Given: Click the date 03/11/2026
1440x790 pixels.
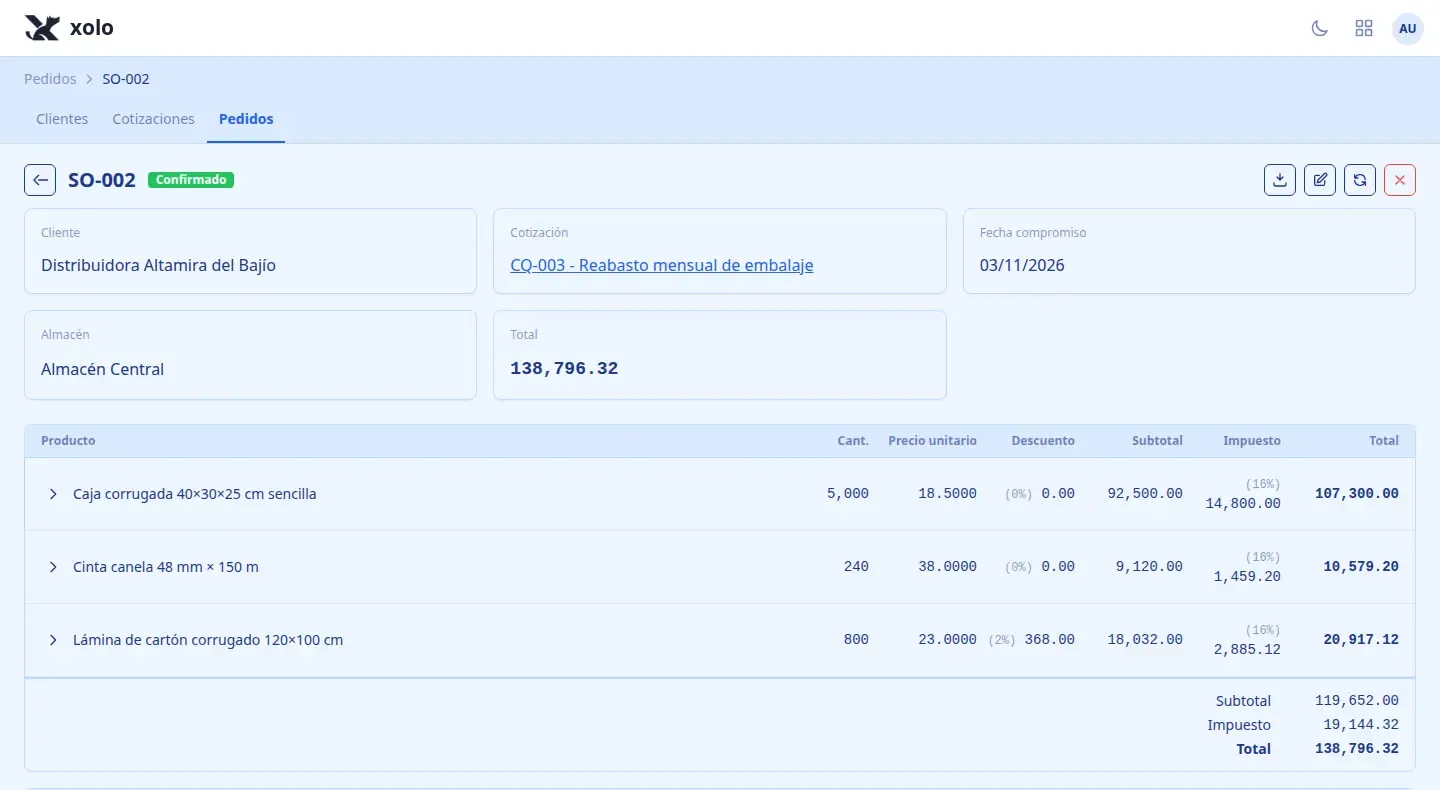Looking at the screenshot, I should 1022,265.
